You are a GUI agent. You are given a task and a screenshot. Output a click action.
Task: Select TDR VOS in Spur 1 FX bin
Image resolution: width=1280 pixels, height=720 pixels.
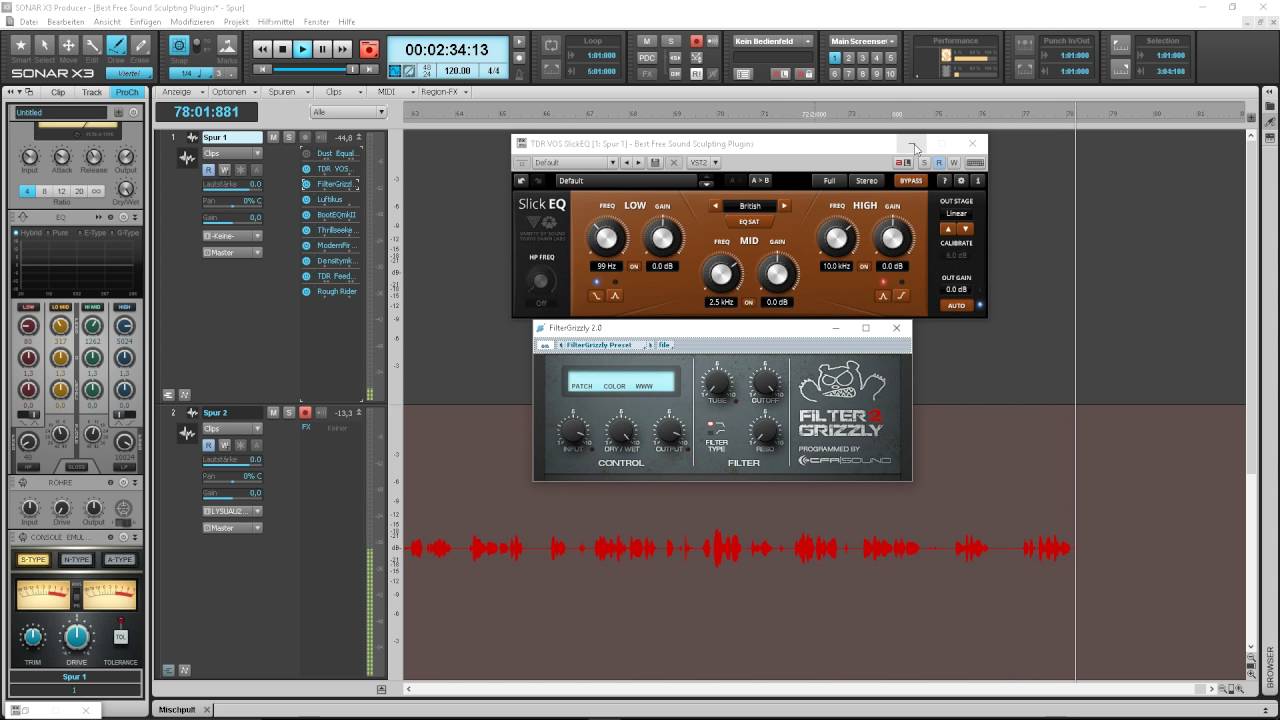(x=333, y=169)
